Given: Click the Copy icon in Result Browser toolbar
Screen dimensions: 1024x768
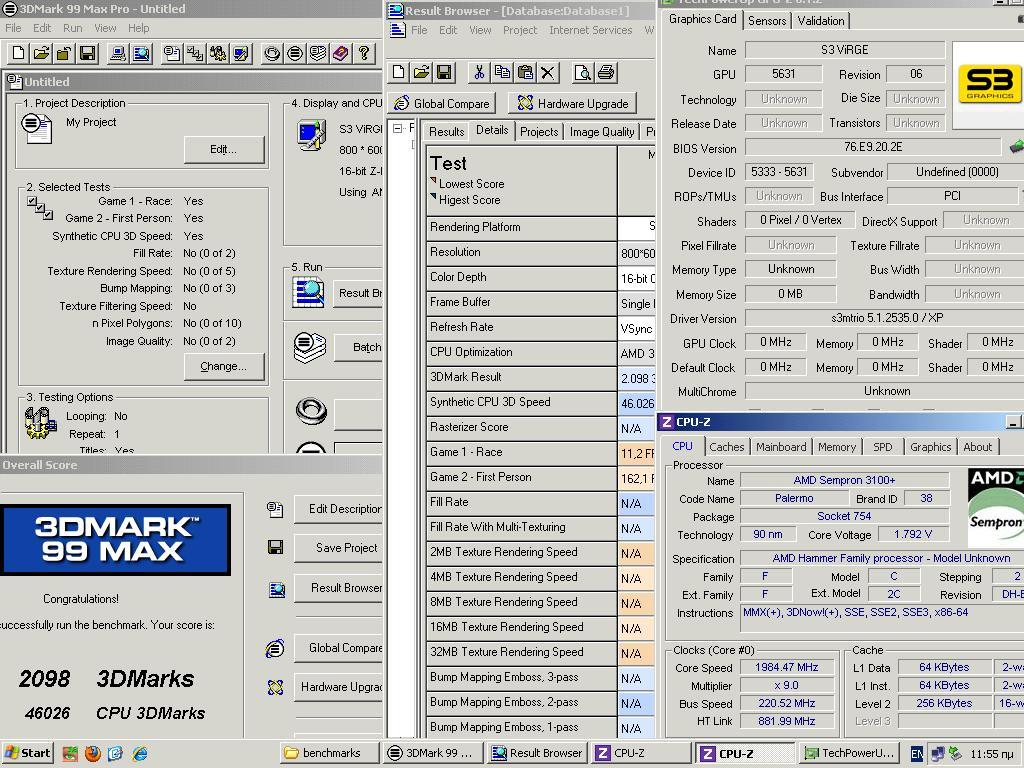Looking at the screenshot, I should click(x=502, y=72).
